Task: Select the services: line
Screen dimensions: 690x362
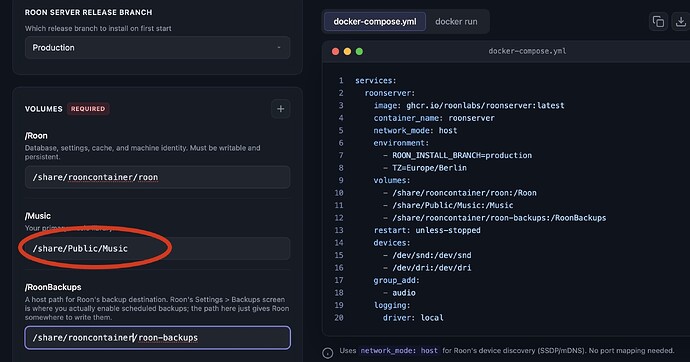Action: coord(376,80)
